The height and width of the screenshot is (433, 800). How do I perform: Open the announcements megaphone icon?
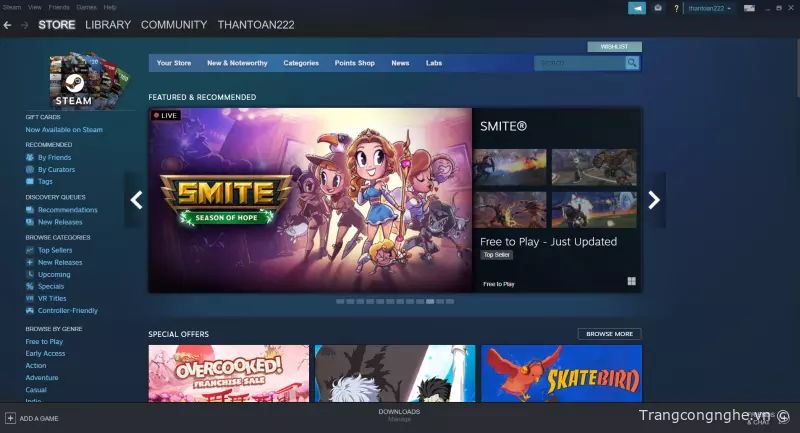(637, 8)
